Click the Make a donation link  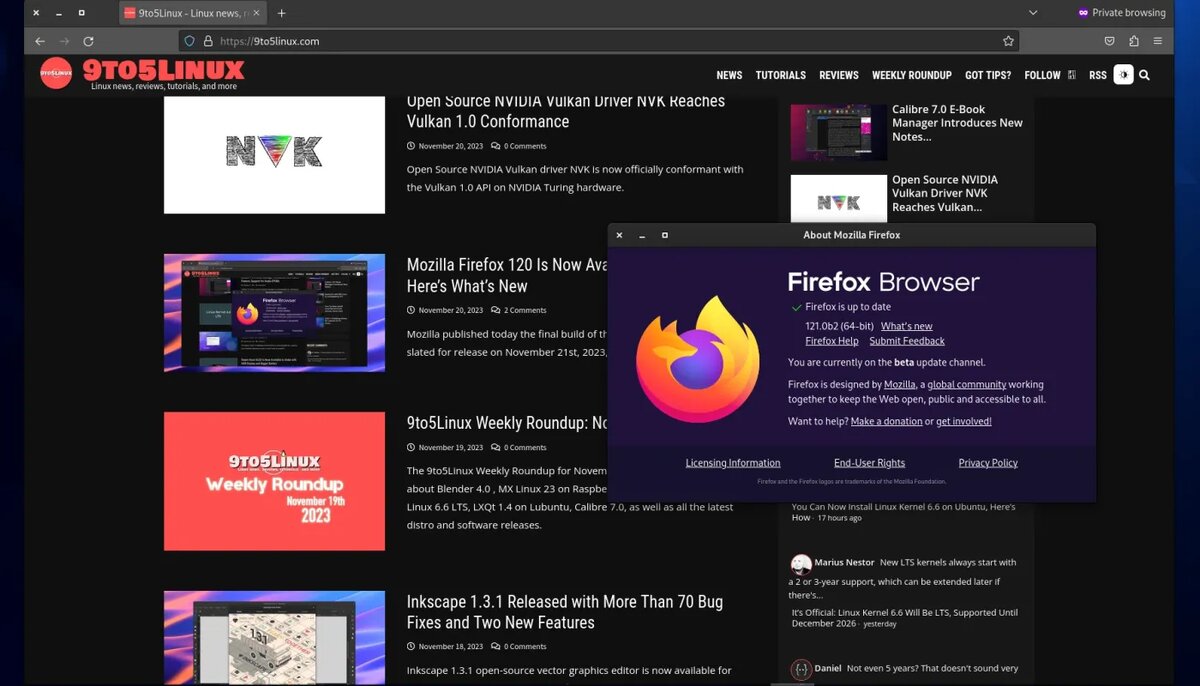(x=886, y=421)
